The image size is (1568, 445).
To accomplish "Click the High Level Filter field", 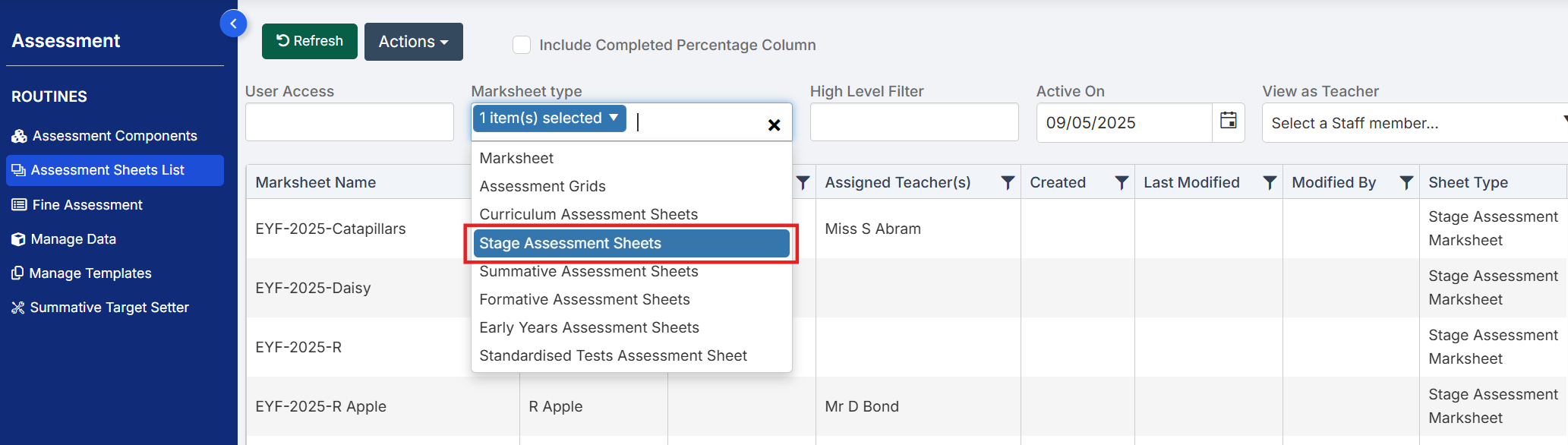I will click(x=913, y=122).
